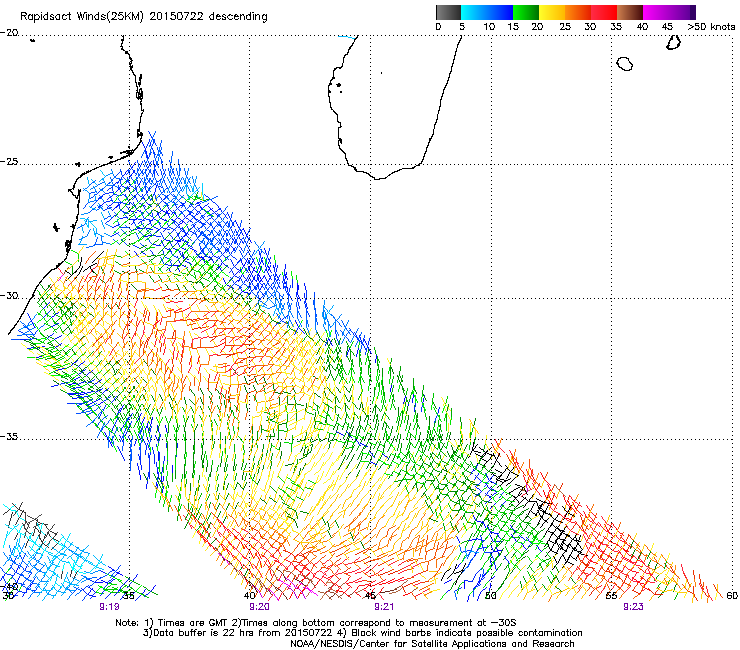Viewport: 740px width, 650px height.
Task: Click the purple '9:19' overpass time label
Action: (109, 607)
